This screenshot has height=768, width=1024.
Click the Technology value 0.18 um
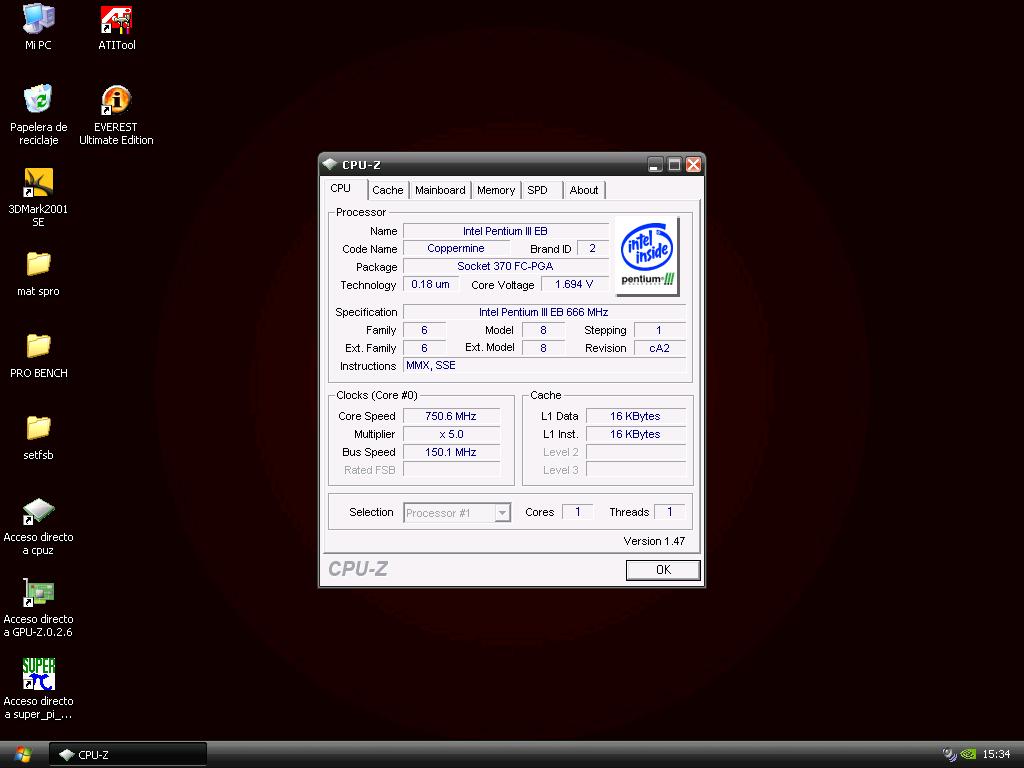coord(430,284)
